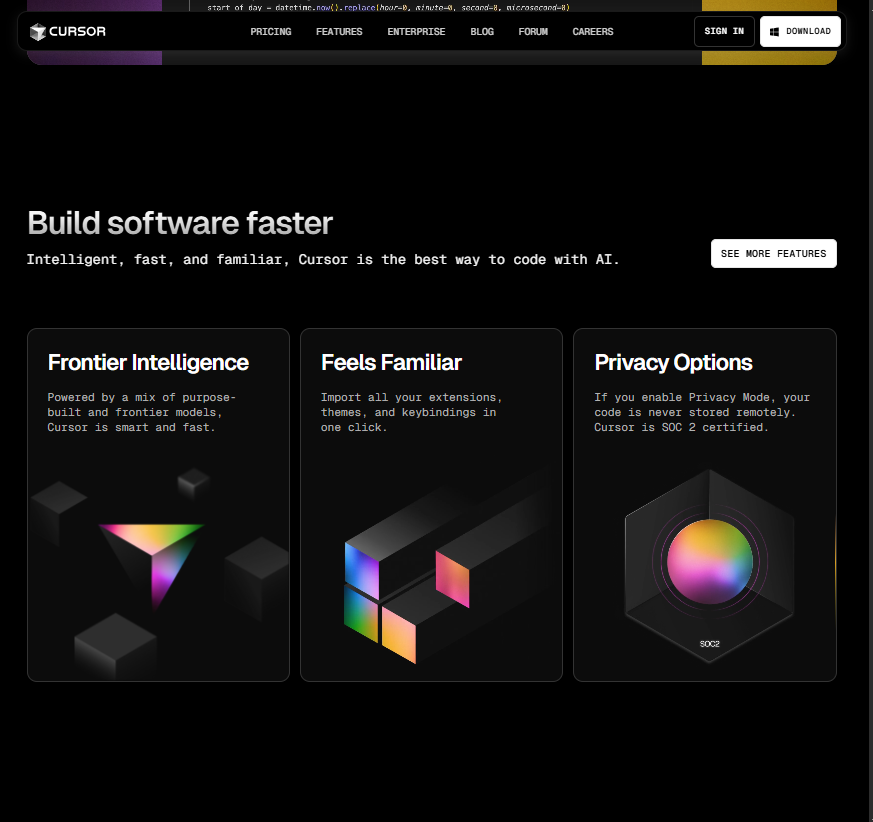Visit the Blog from navigation
Screen dimensions: 873x822
tap(482, 32)
